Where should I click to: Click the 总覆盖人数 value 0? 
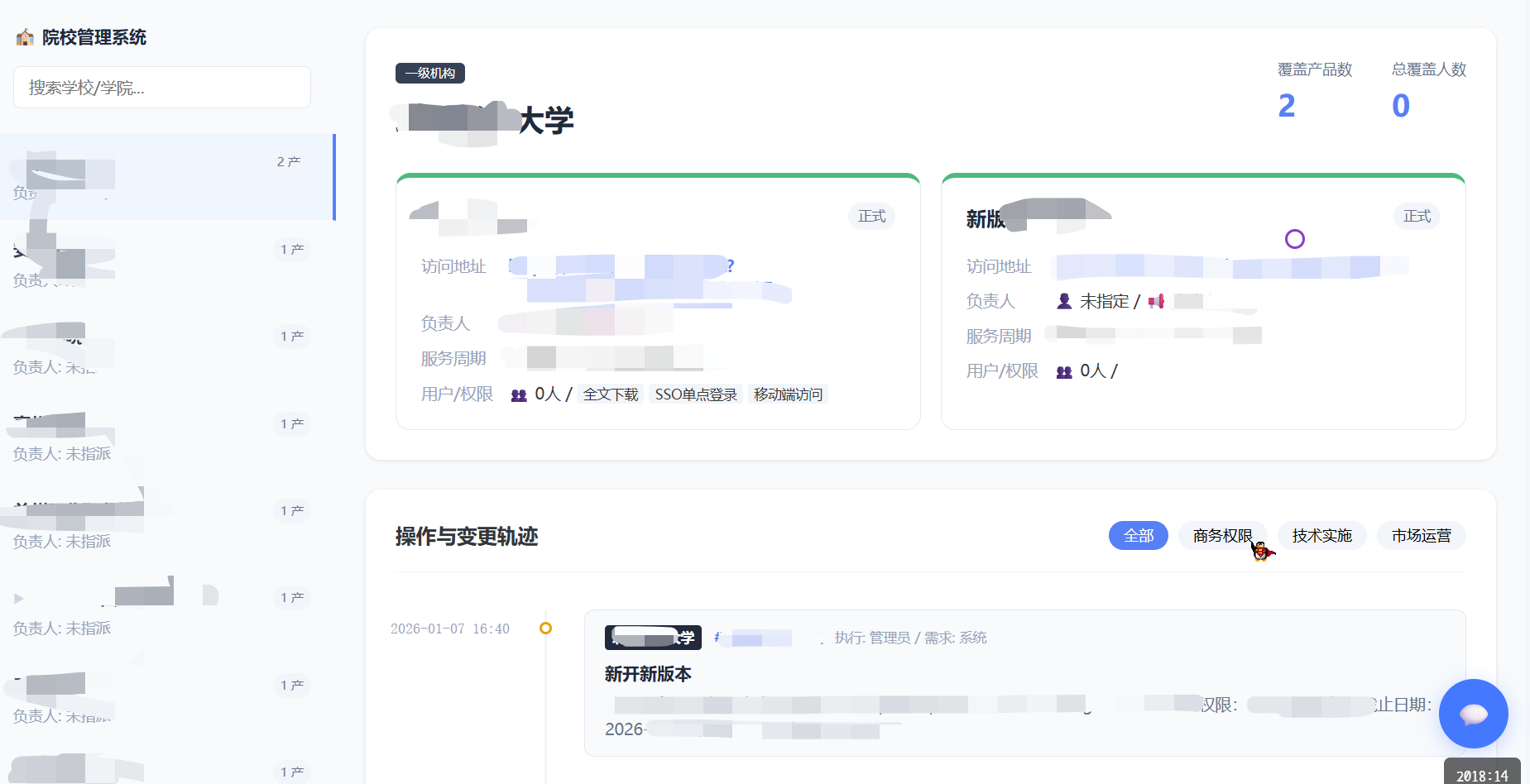click(1401, 106)
